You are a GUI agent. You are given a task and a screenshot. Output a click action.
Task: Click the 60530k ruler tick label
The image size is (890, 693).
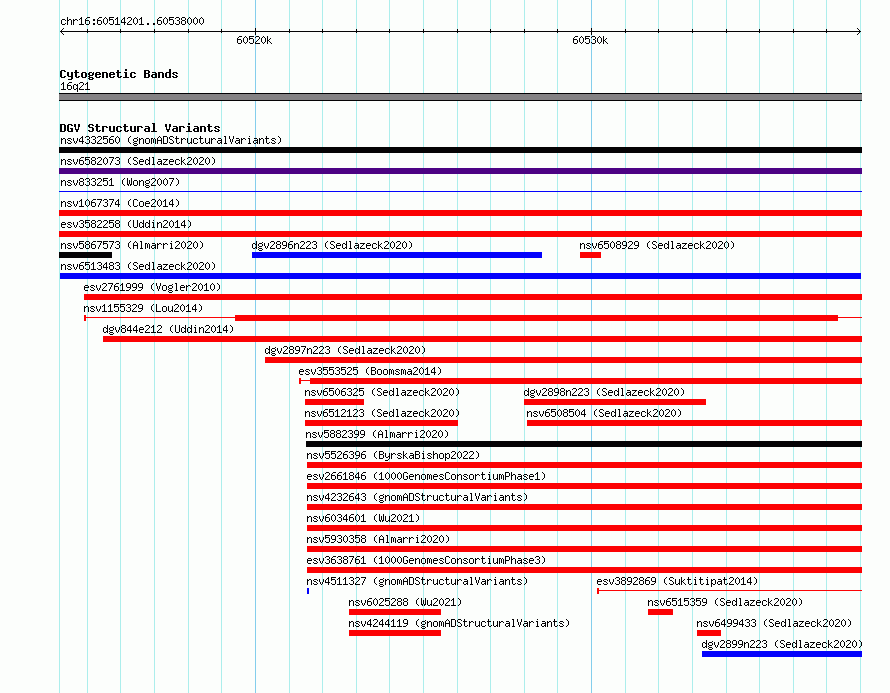click(590, 40)
